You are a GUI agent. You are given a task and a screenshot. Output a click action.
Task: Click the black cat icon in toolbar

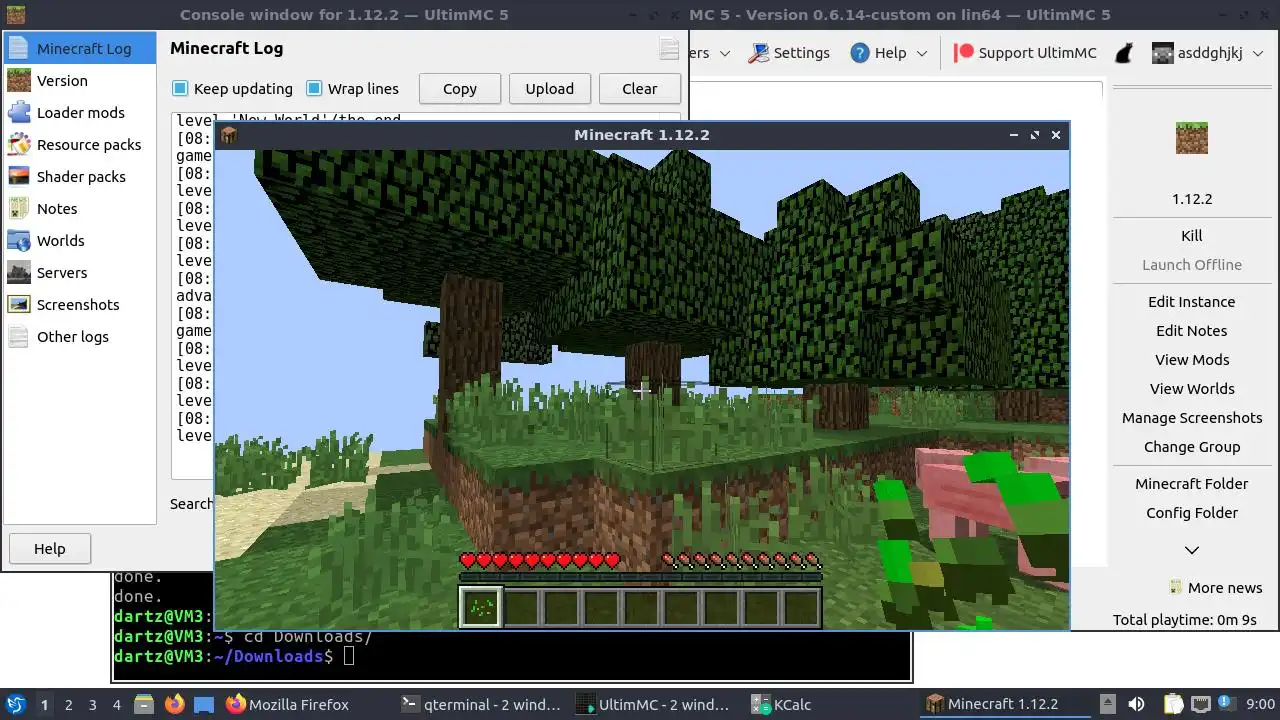click(x=1124, y=53)
